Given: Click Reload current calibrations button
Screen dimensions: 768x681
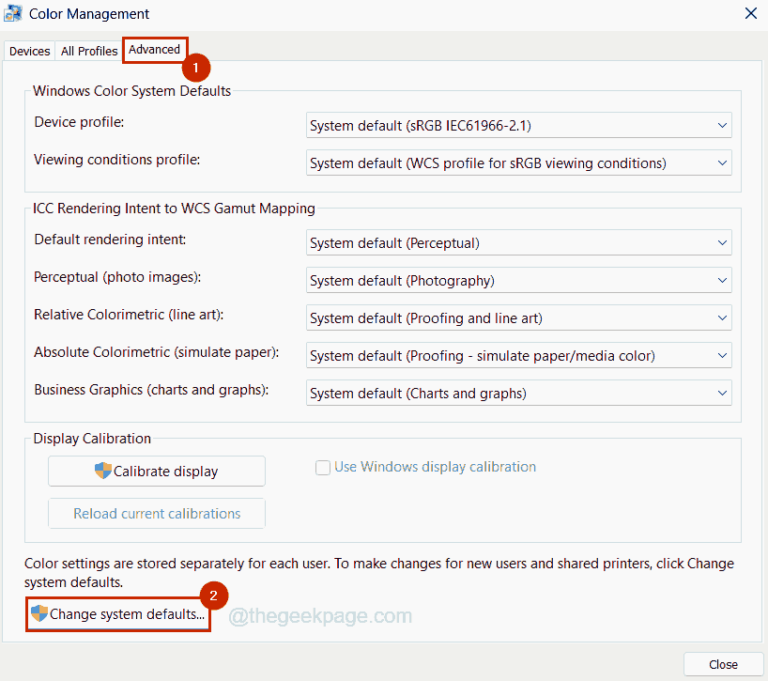Looking at the screenshot, I should tap(157, 514).
